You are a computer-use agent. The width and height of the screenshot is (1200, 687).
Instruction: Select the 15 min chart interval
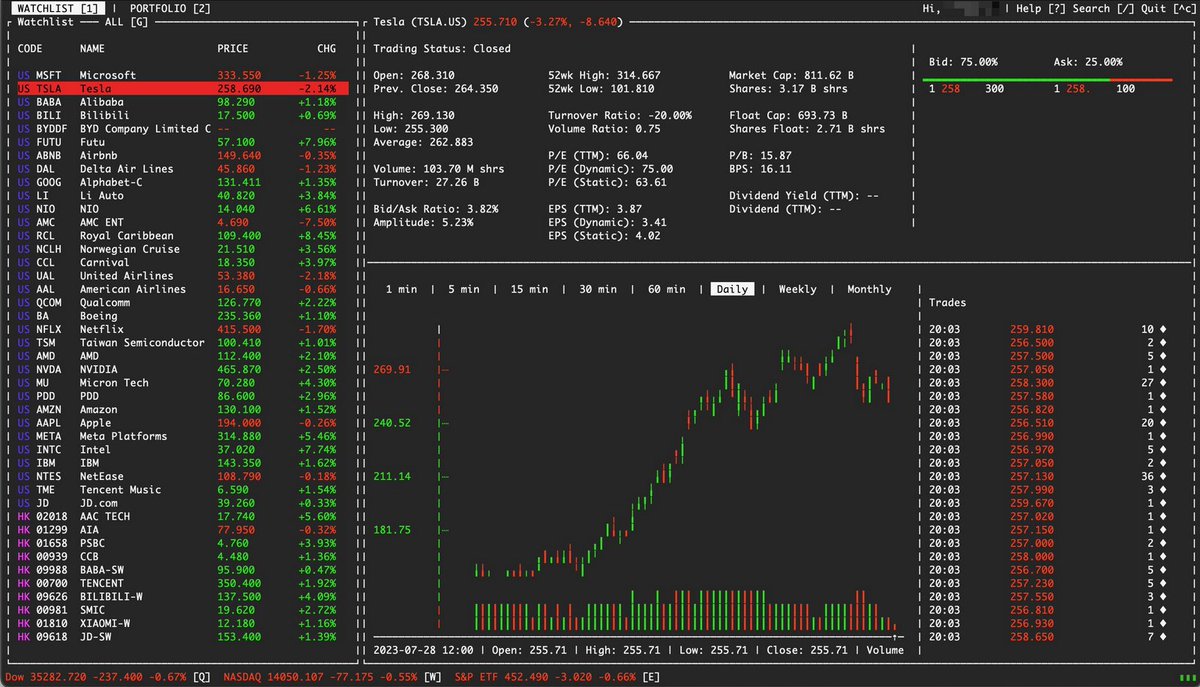(529, 289)
